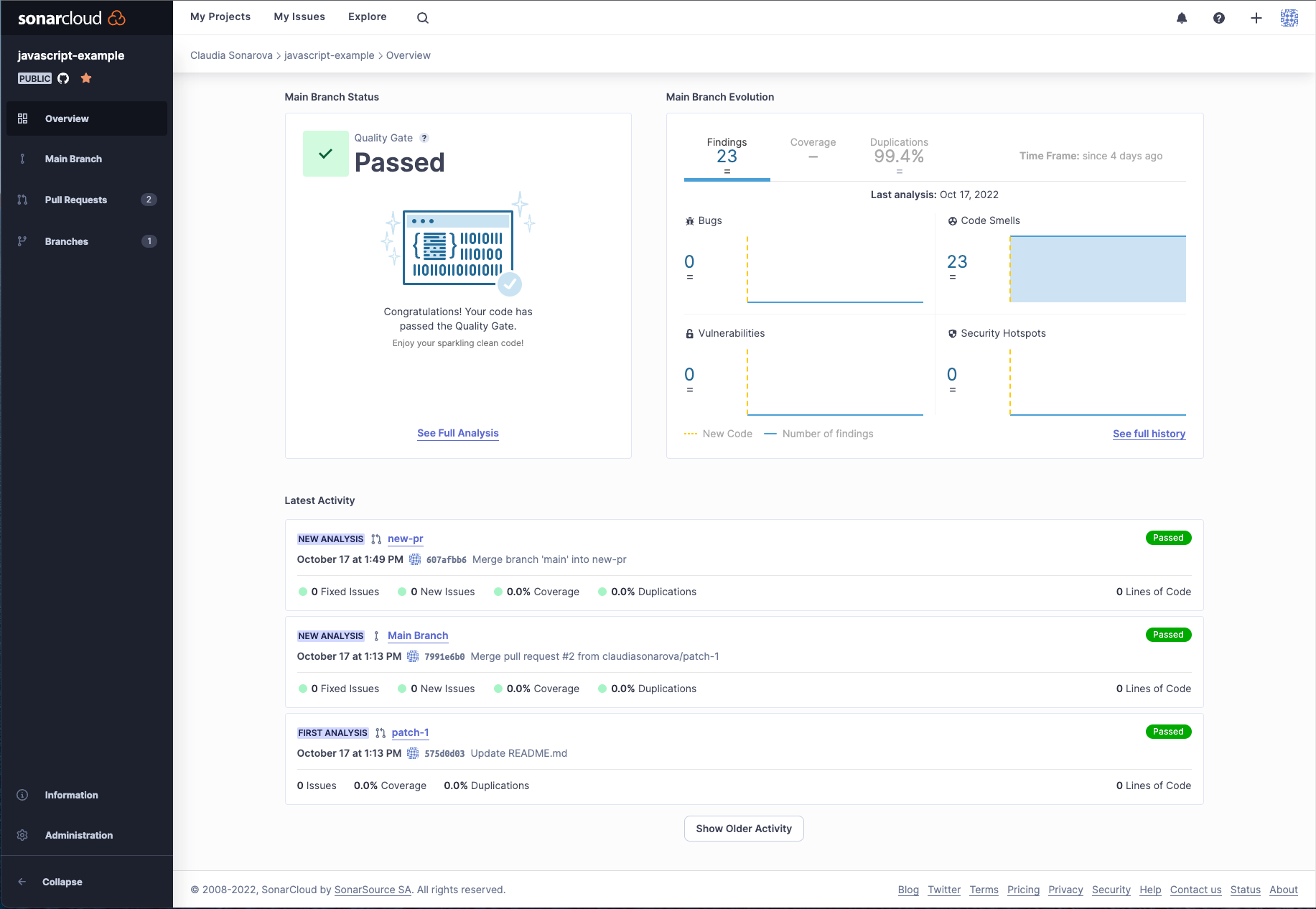Open the Status footer link
1316x909 pixels.
(x=1245, y=890)
